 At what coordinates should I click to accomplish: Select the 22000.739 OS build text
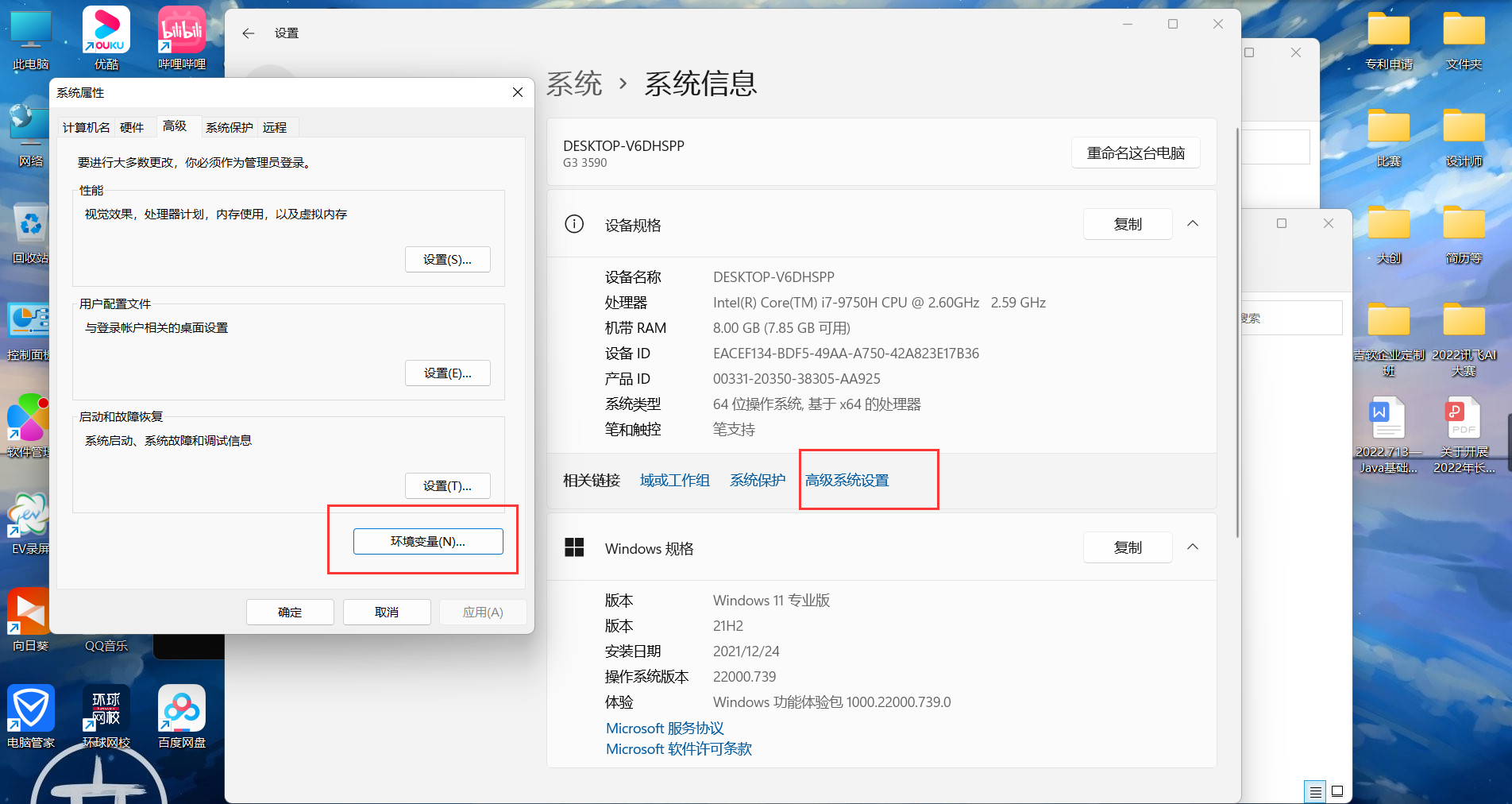(x=744, y=676)
